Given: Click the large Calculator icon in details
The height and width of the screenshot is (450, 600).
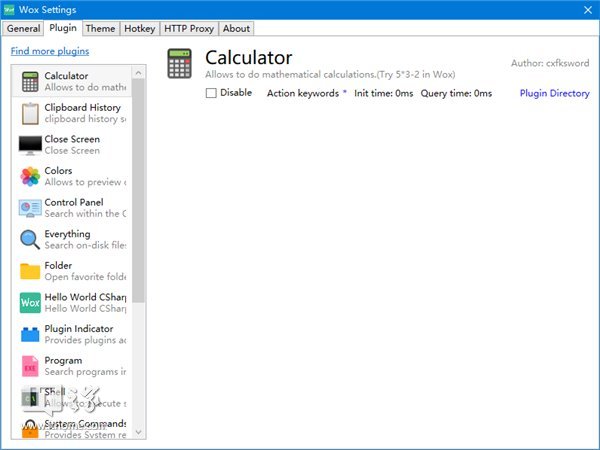Looking at the screenshot, I should (x=179, y=64).
